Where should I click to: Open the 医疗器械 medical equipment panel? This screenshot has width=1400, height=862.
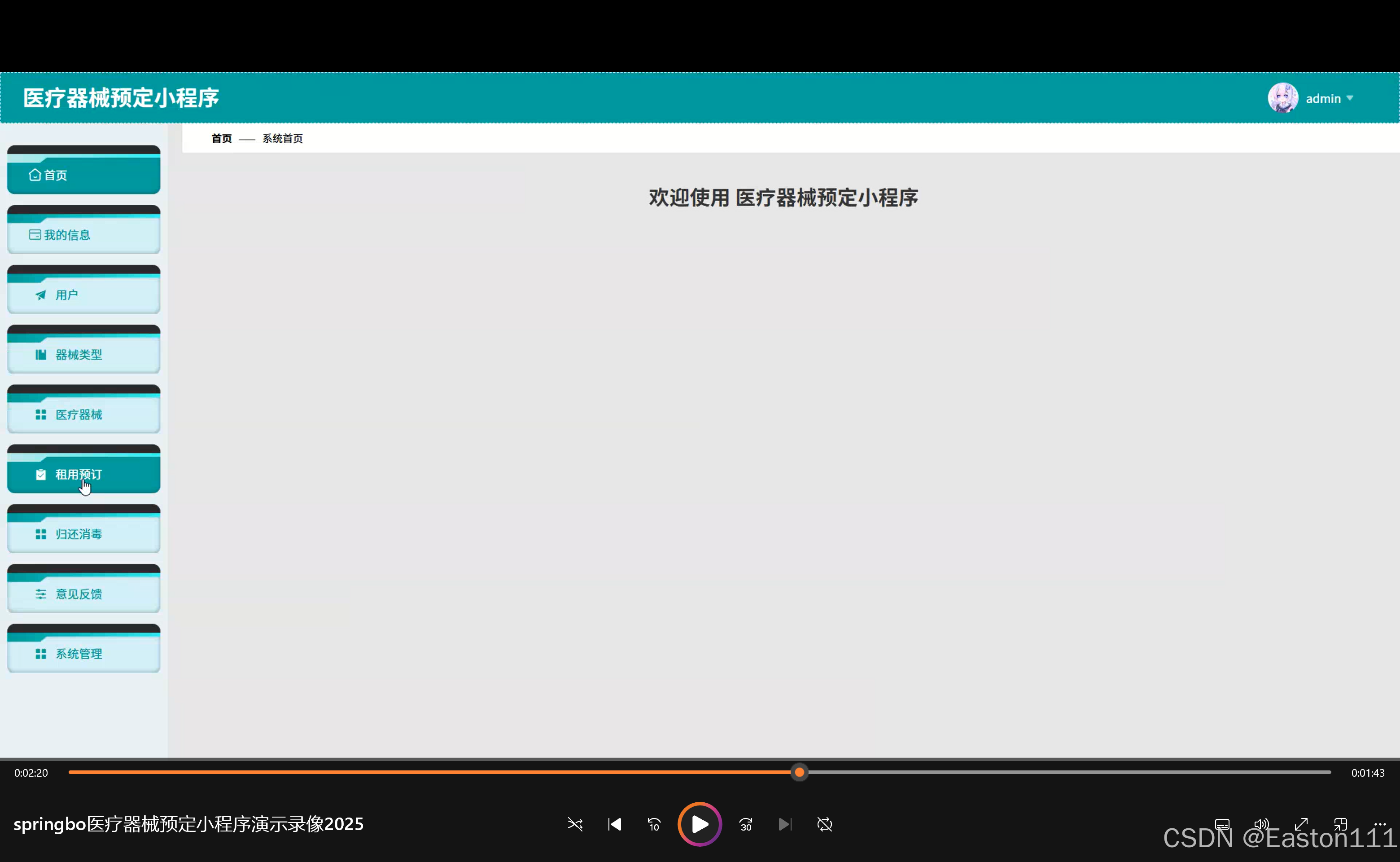[x=83, y=414]
